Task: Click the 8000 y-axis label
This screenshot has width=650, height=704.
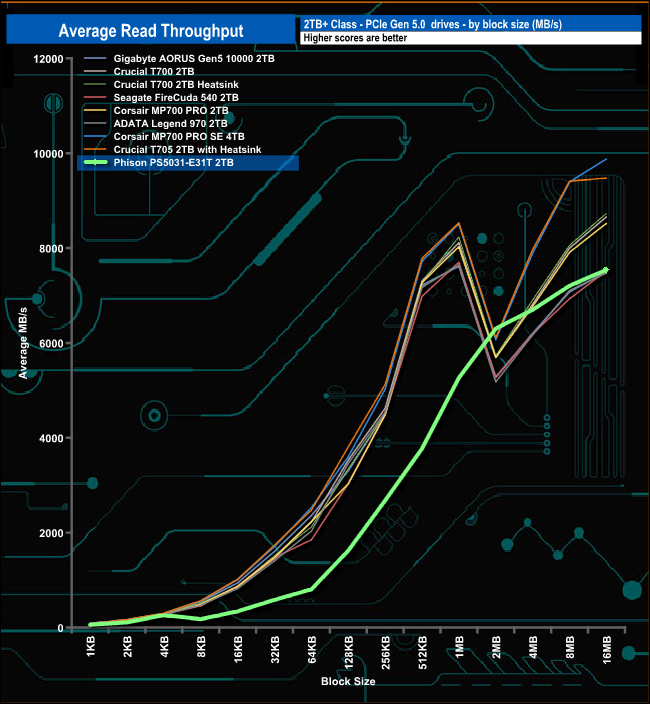Action: [x=51, y=249]
